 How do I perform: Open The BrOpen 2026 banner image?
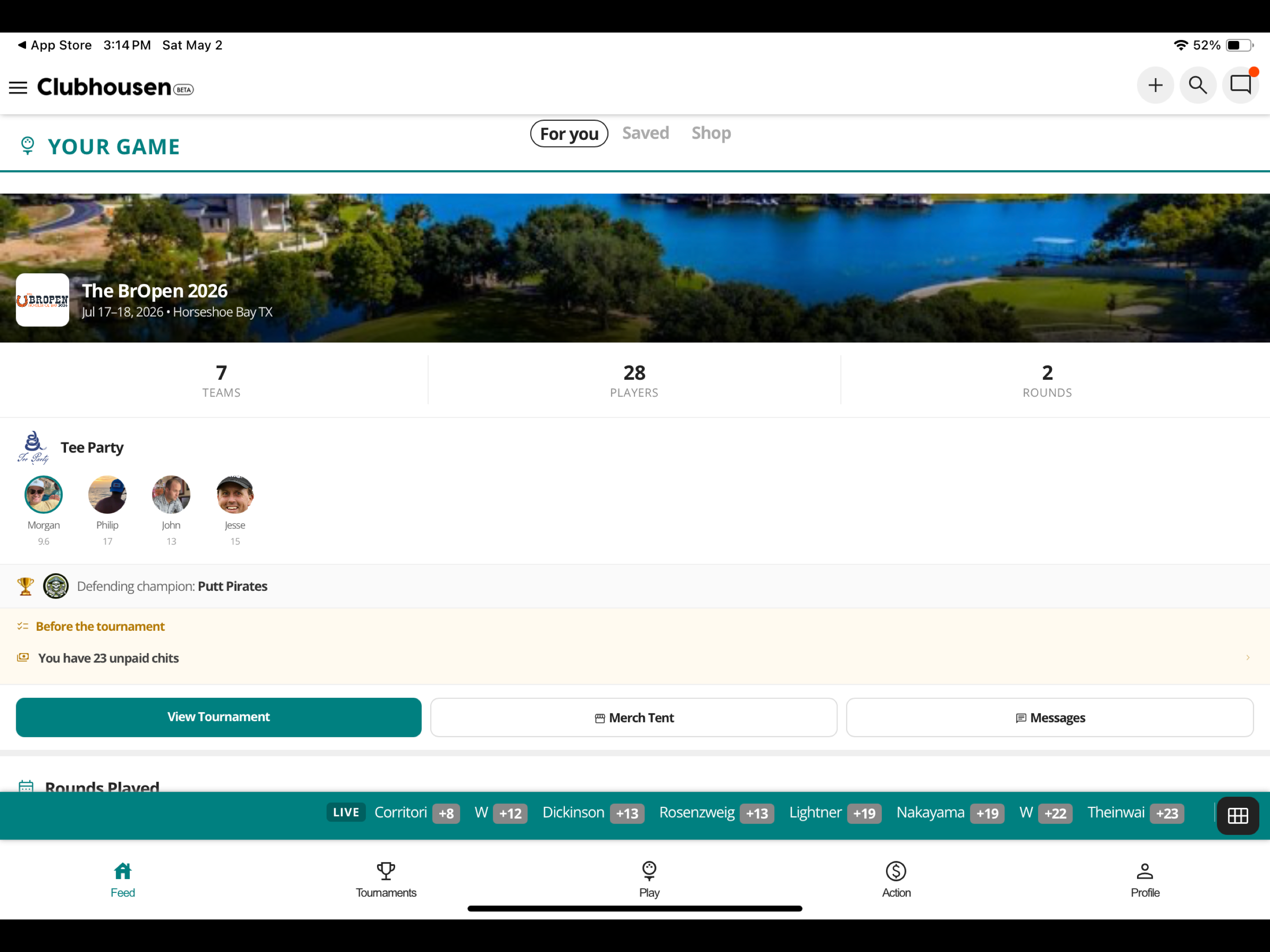click(635, 268)
